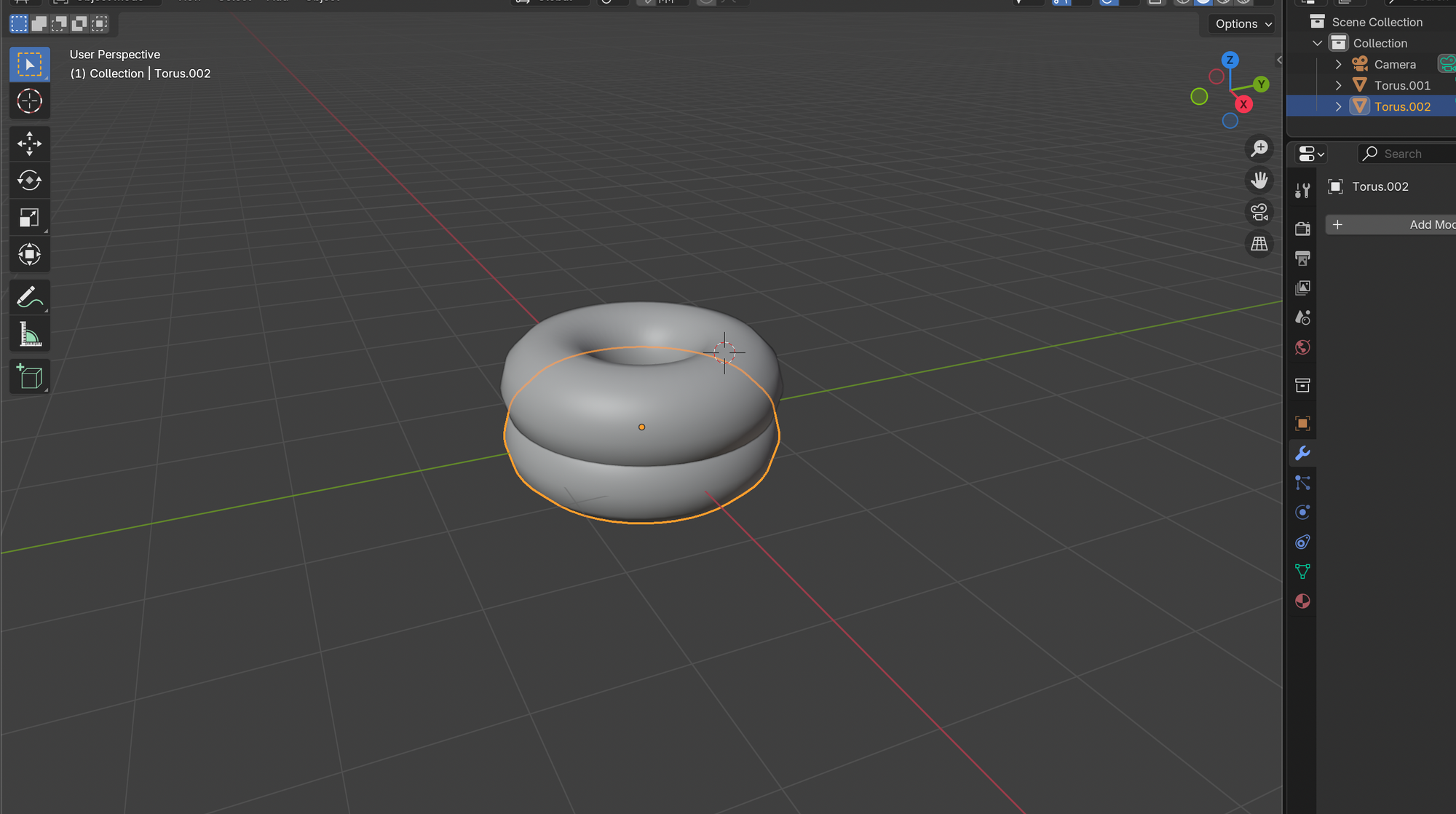Expand Torus.001 in the outliner

pos(1338,86)
